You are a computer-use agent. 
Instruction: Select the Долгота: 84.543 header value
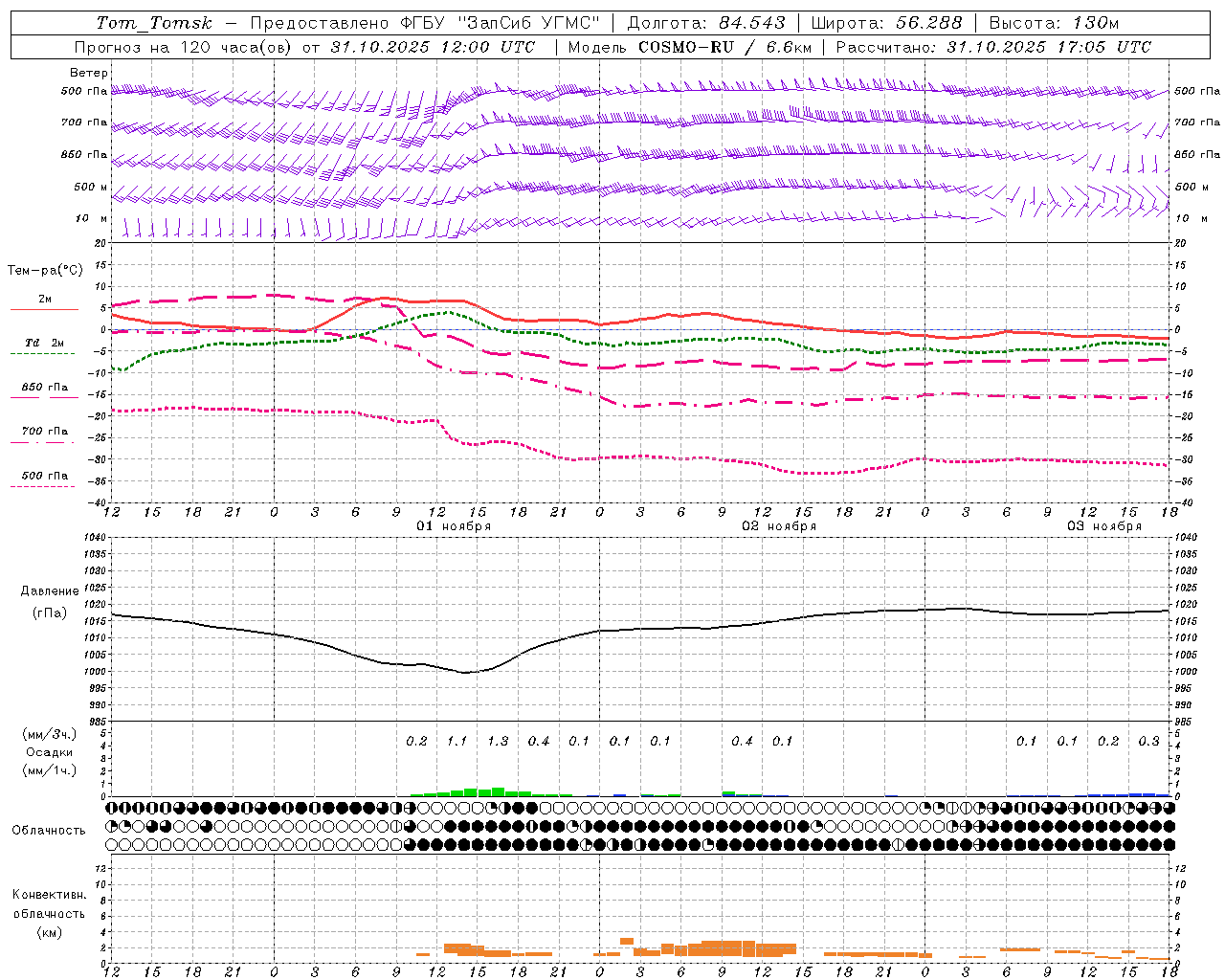click(x=705, y=23)
